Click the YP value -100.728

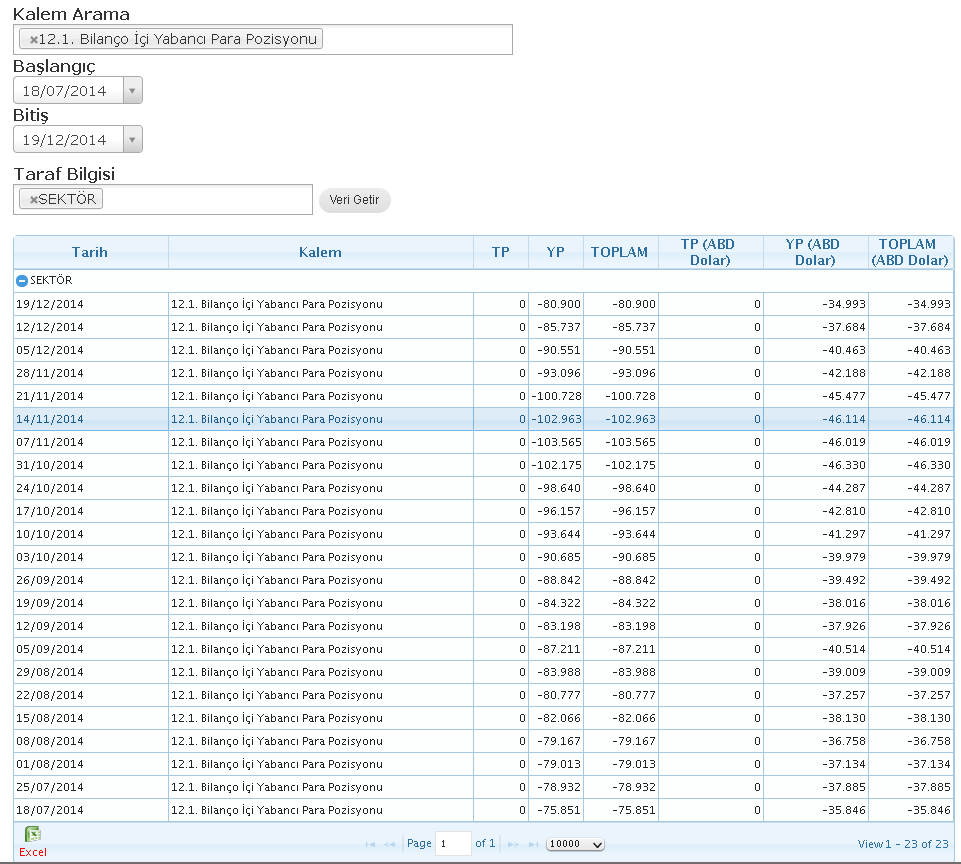(x=556, y=396)
